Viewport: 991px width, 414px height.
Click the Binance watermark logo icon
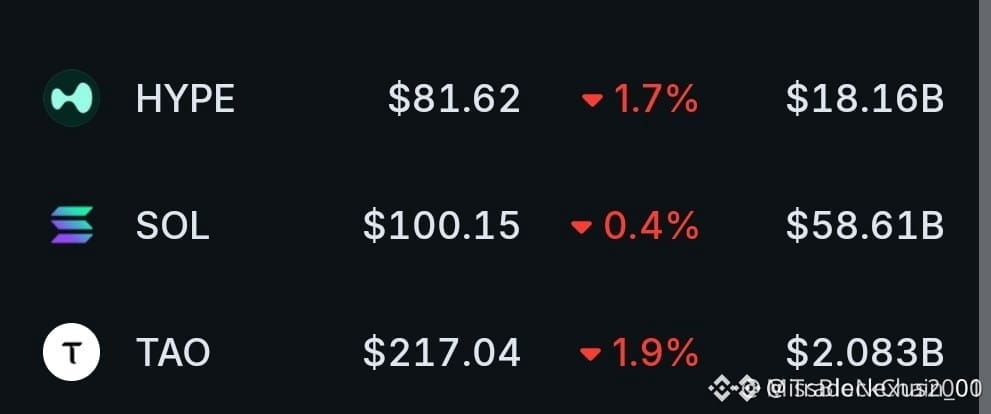[720, 387]
